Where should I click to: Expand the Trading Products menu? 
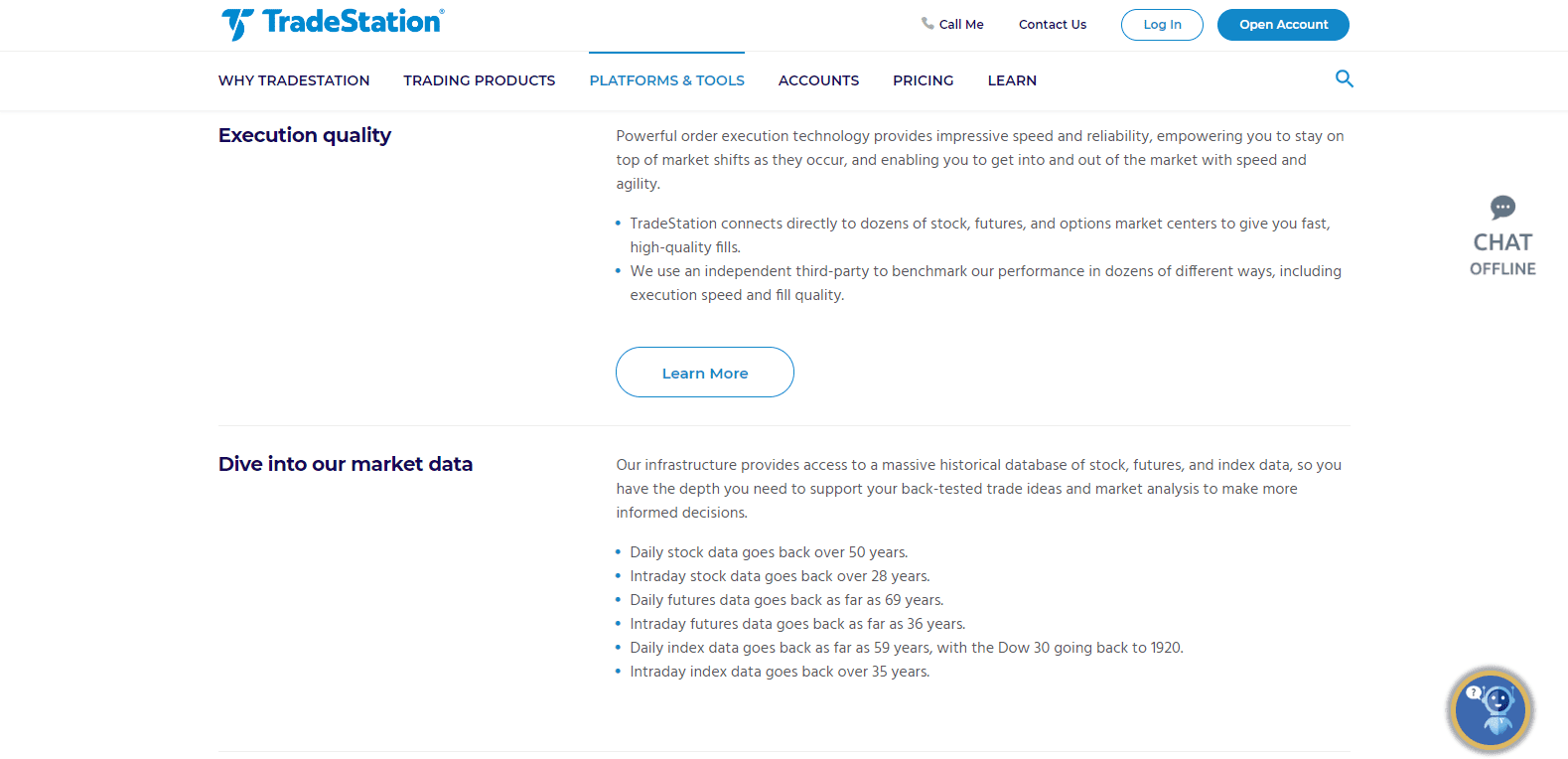coord(479,80)
